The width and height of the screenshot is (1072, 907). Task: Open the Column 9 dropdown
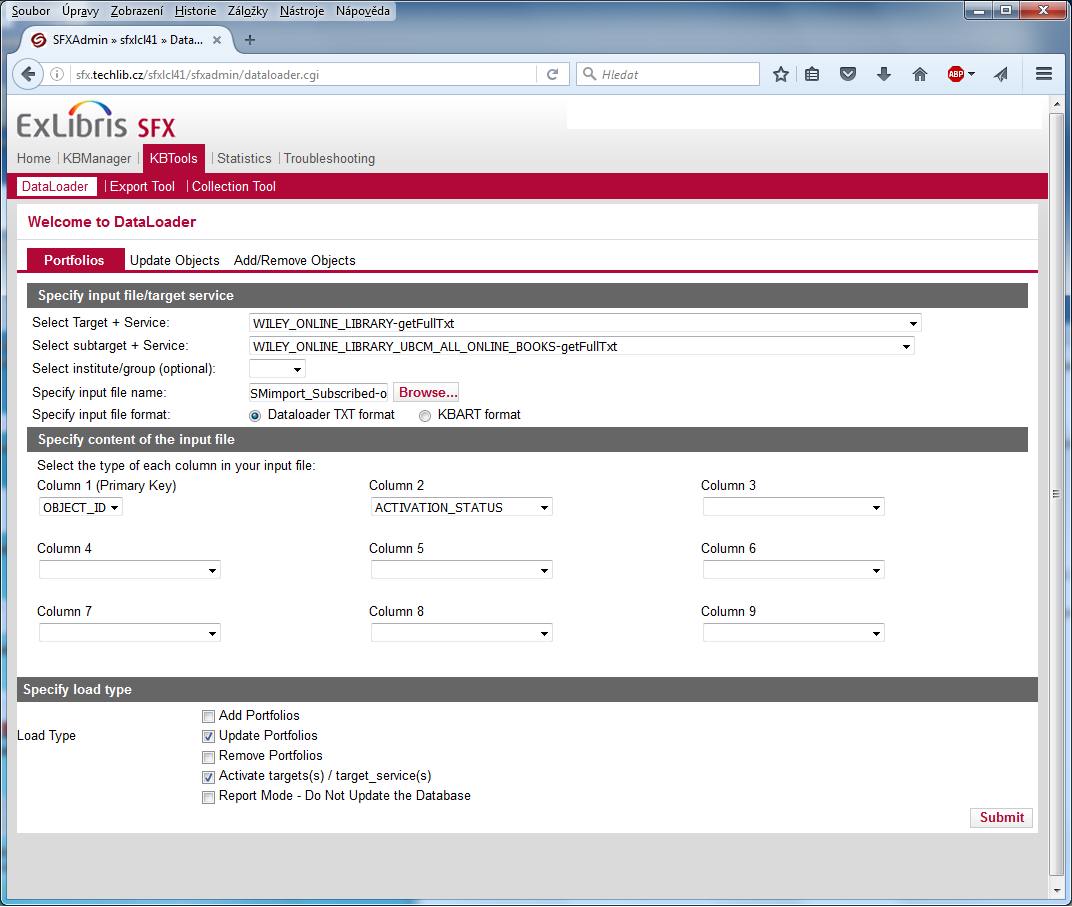point(794,633)
